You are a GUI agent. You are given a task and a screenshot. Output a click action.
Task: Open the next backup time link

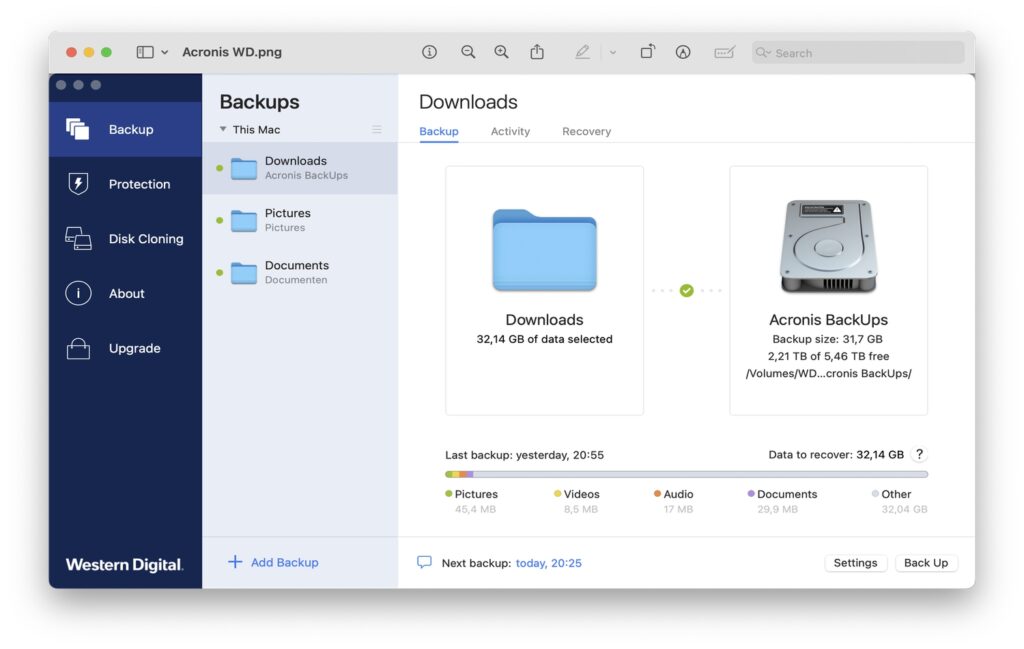(549, 563)
